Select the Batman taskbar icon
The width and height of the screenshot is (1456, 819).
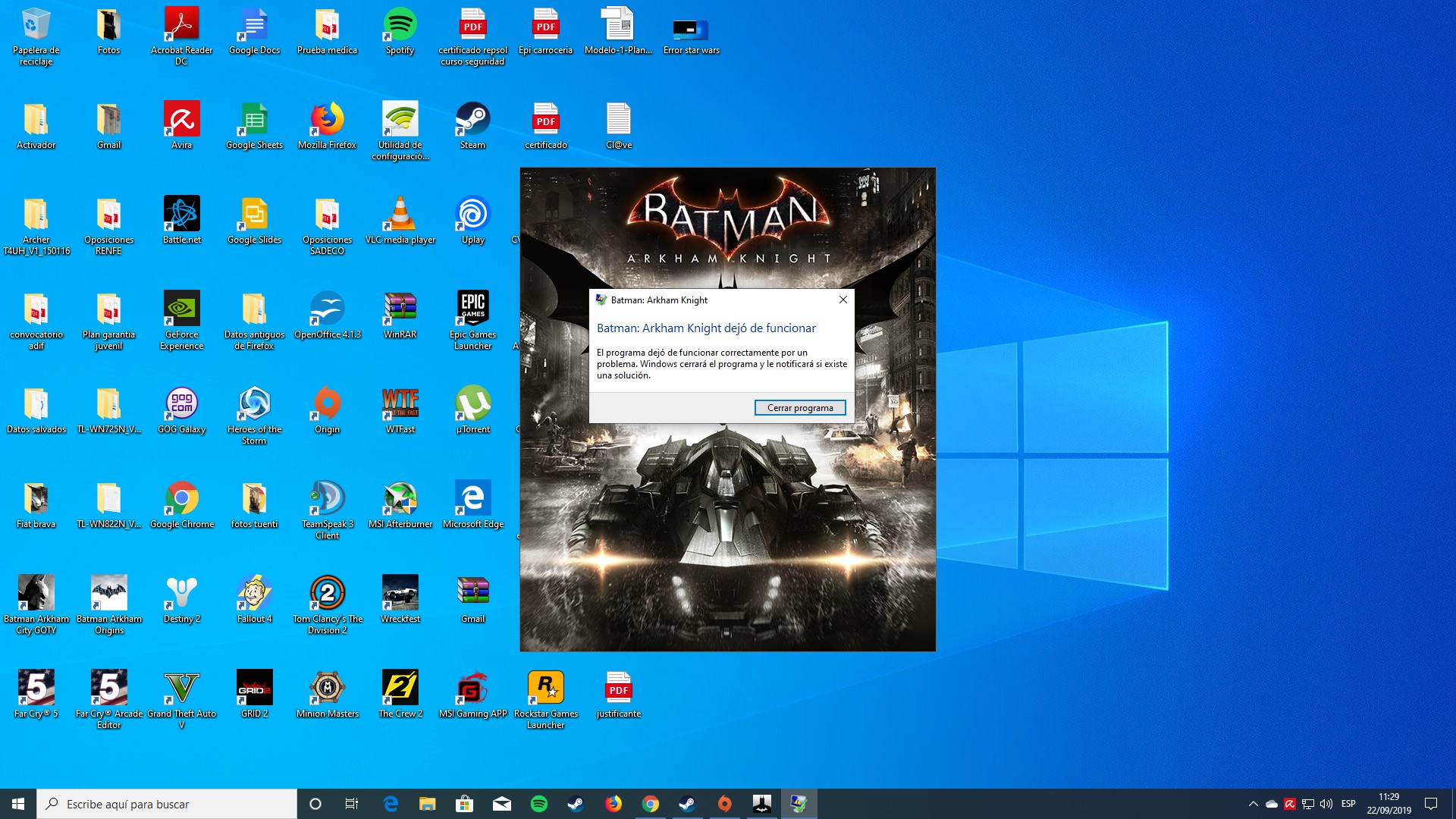762,804
